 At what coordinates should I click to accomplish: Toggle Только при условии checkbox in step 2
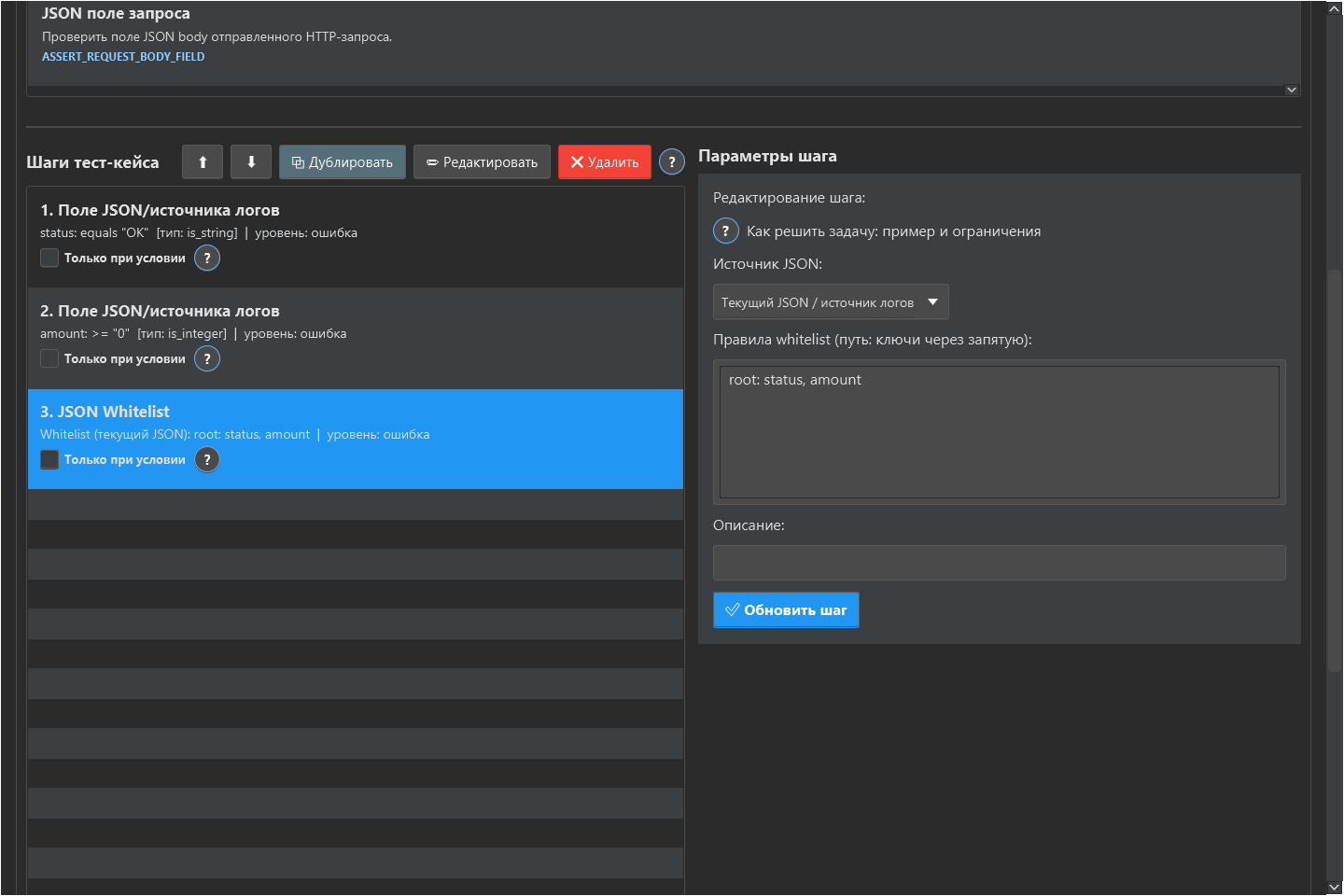click(49, 359)
